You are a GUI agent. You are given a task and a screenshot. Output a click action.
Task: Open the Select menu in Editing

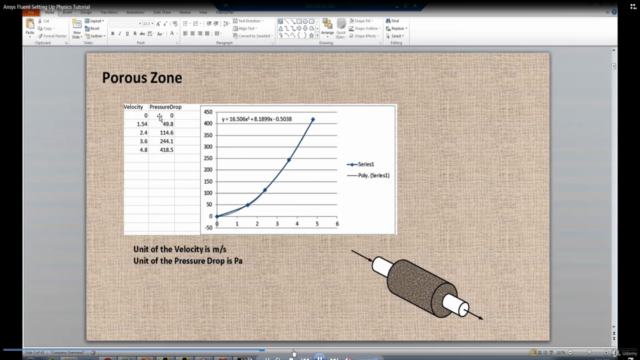395,36
